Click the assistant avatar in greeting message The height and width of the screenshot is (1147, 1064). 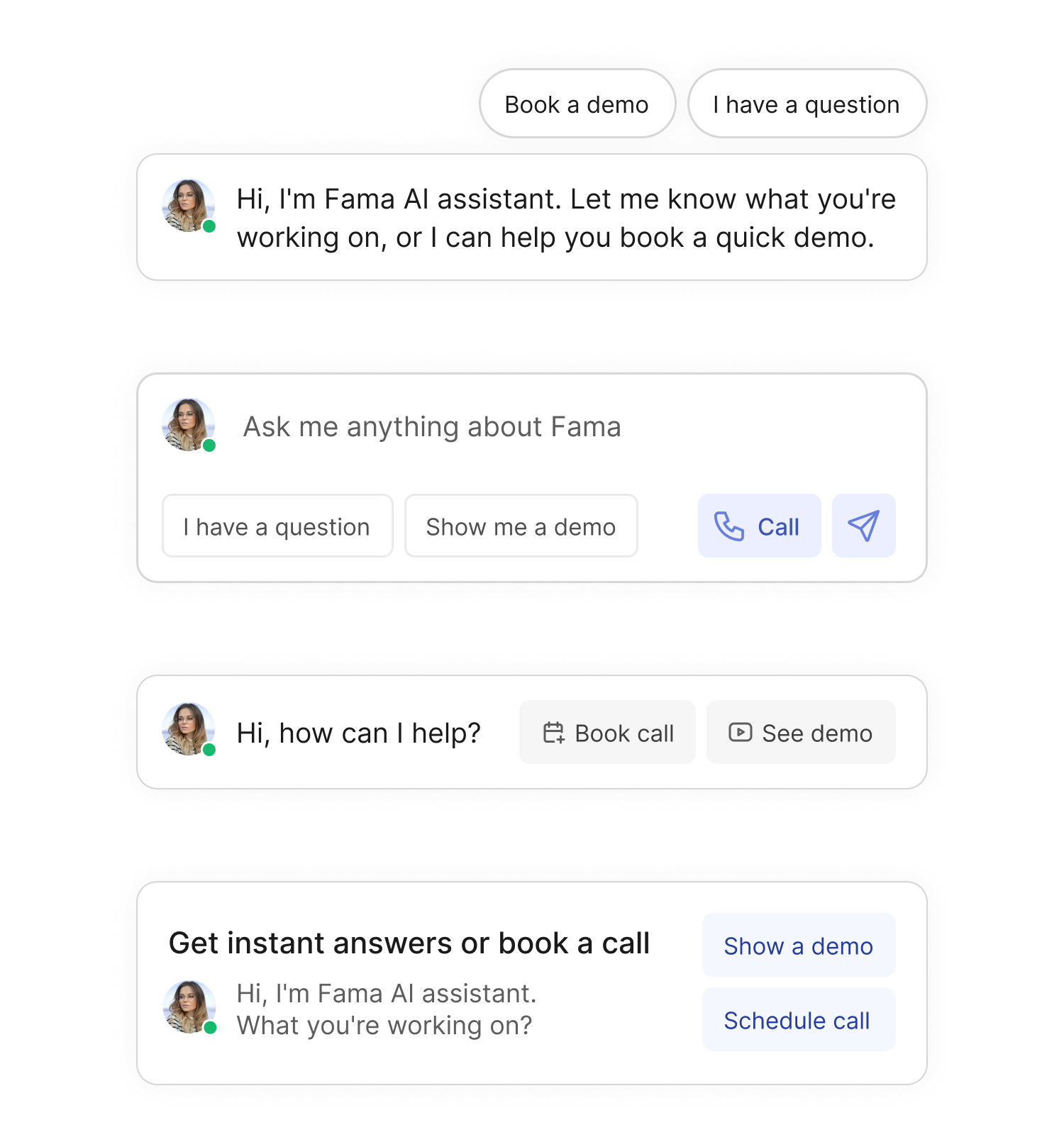pos(189,206)
